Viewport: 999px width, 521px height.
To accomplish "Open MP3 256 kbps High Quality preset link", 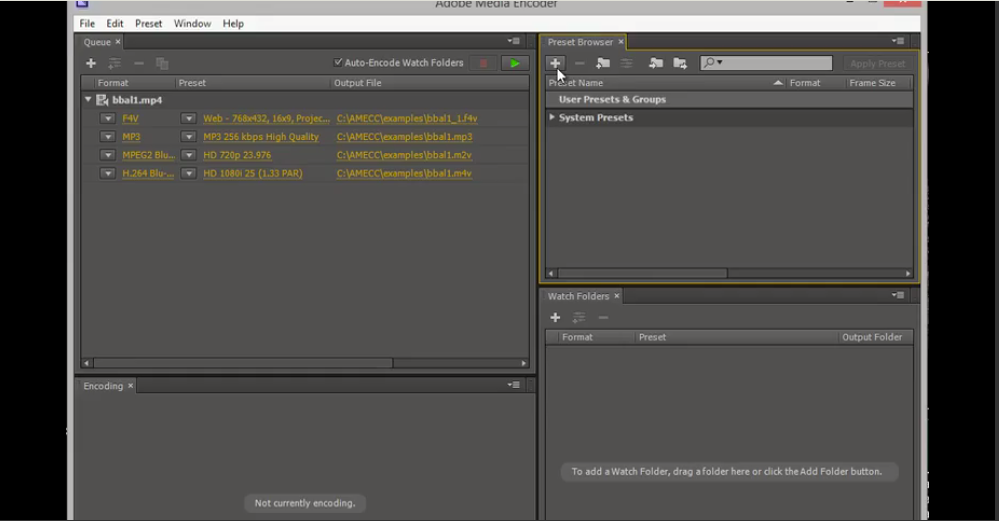I will (261, 136).
